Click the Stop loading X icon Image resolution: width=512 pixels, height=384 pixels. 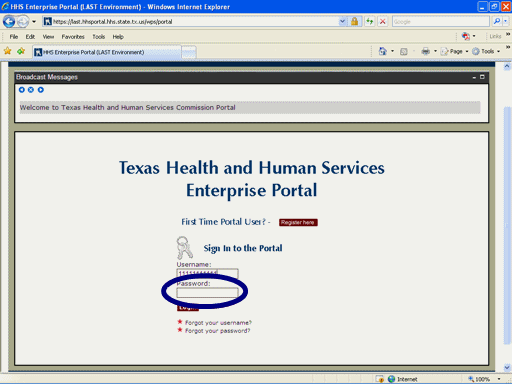pyautogui.click(x=383, y=22)
